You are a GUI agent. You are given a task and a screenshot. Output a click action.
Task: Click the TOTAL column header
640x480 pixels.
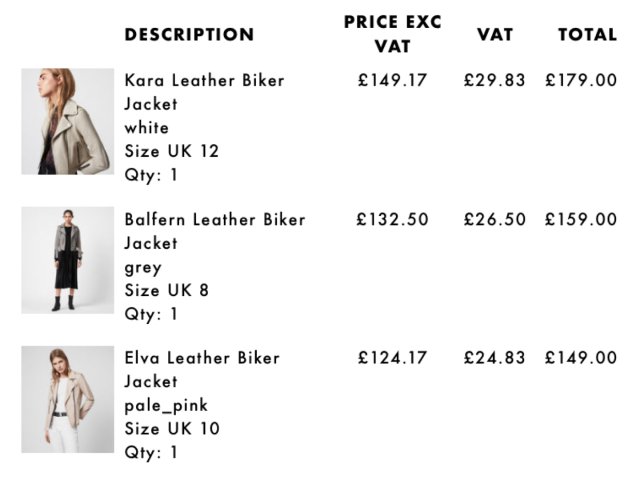click(587, 35)
